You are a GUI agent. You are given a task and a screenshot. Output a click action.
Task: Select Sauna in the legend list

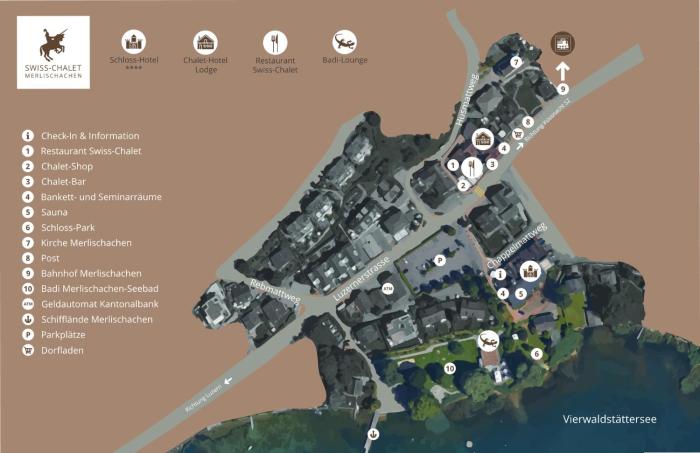55,212
